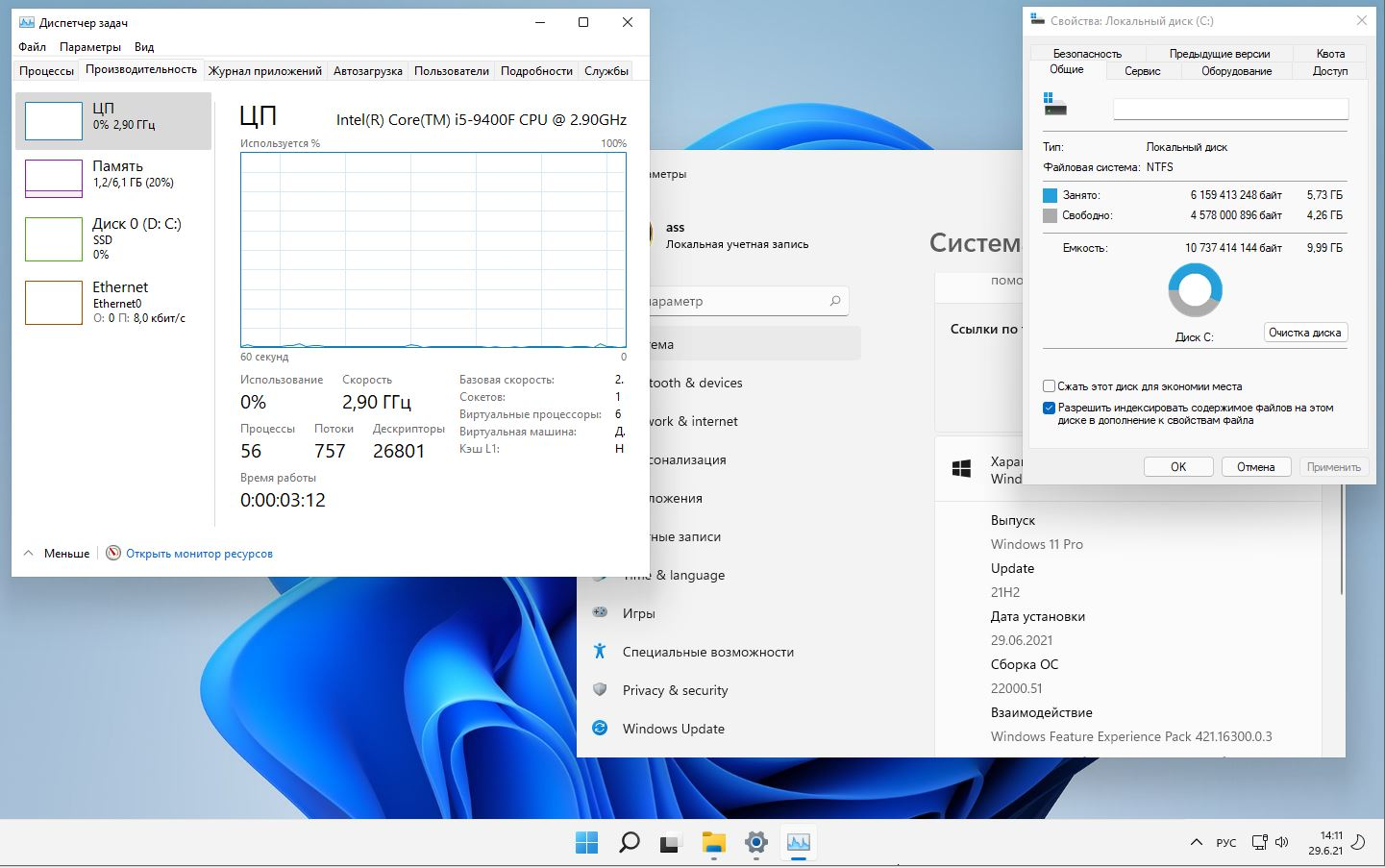
Task: Click the search icon in Settings search box
Action: click(x=835, y=301)
